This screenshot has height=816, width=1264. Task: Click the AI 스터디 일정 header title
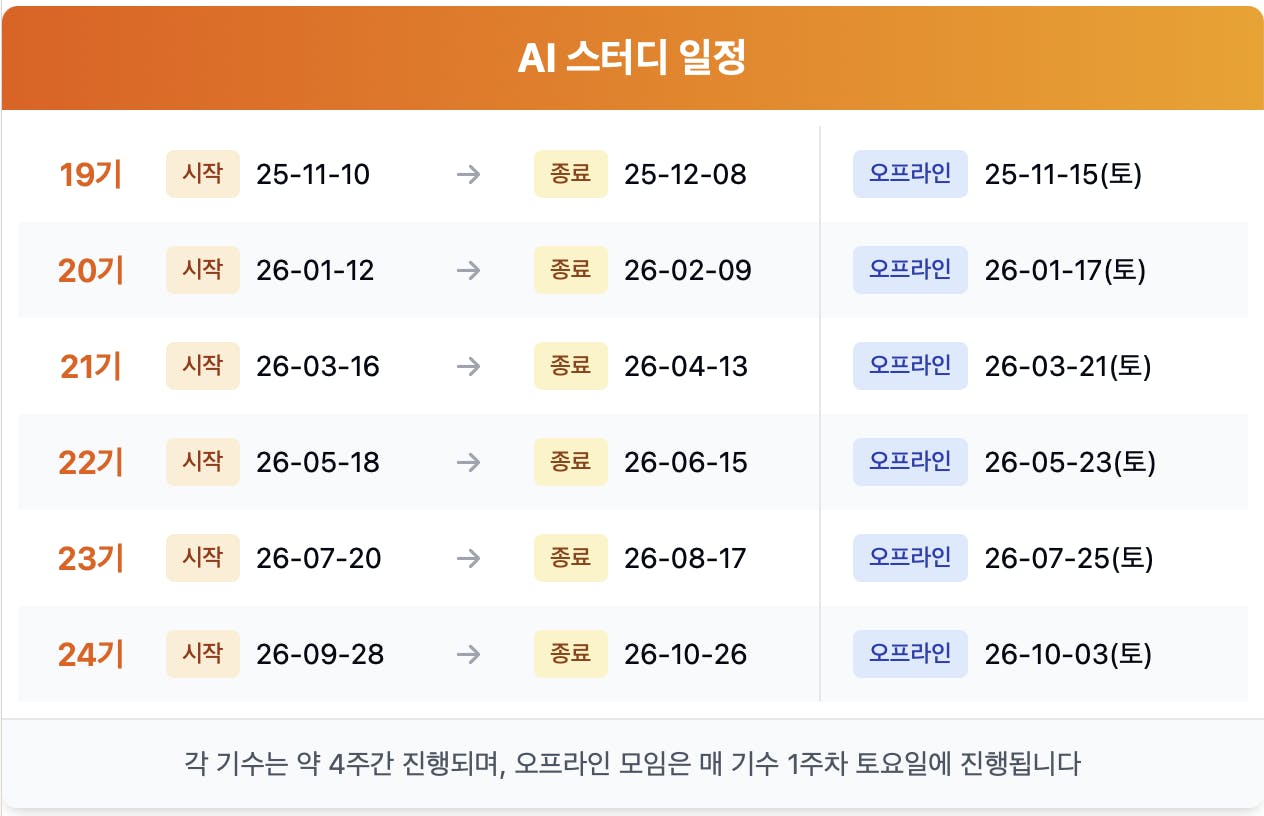[632, 59]
